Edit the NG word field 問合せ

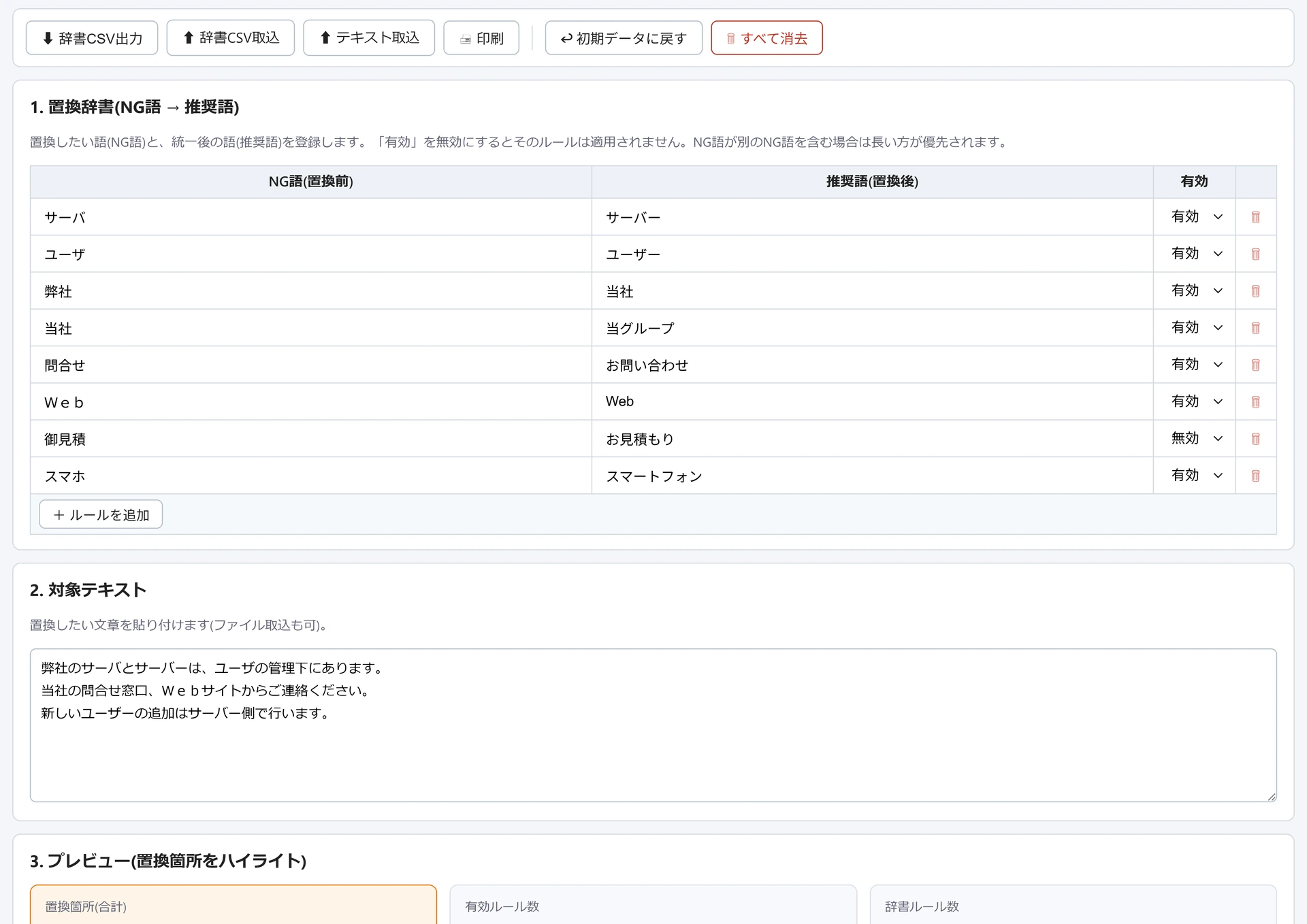click(x=311, y=365)
